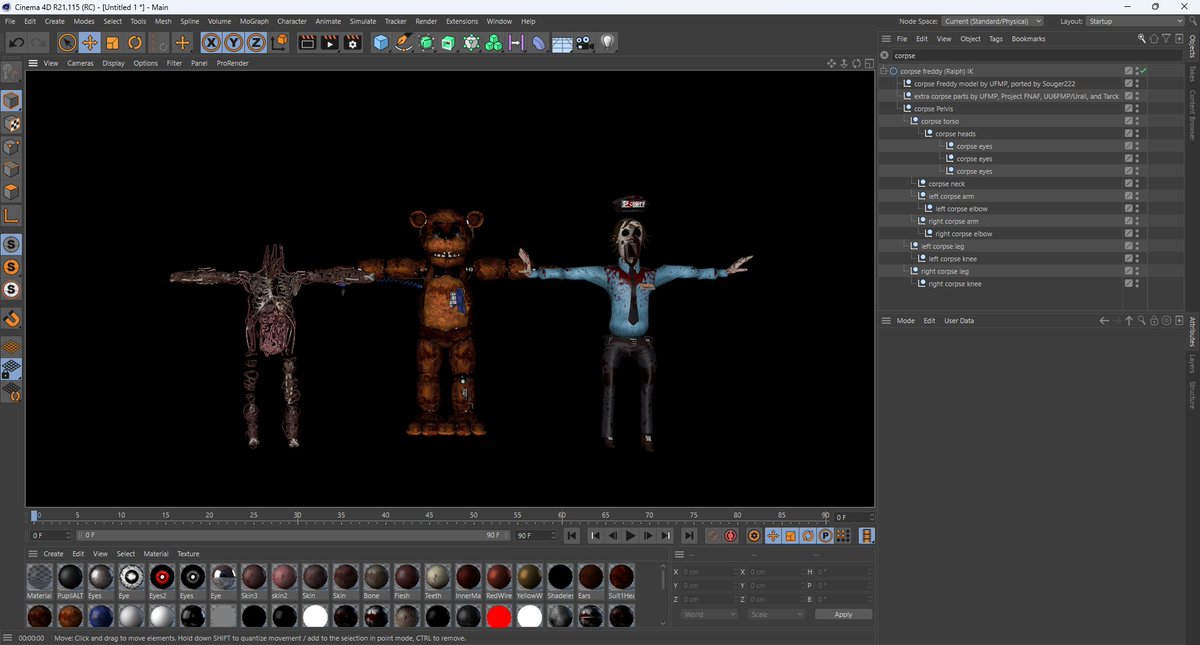Open the Extensions menu
1200x645 pixels.
(462, 21)
